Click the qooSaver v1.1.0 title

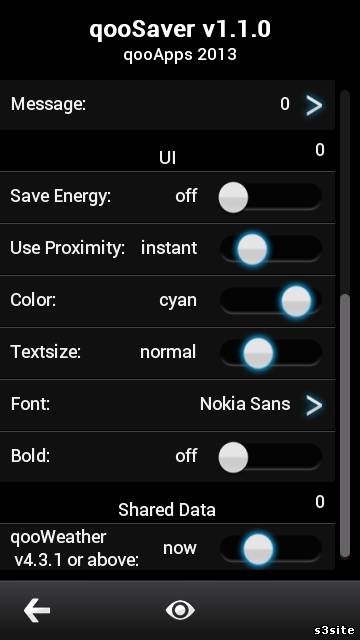pyautogui.click(x=180, y=29)
